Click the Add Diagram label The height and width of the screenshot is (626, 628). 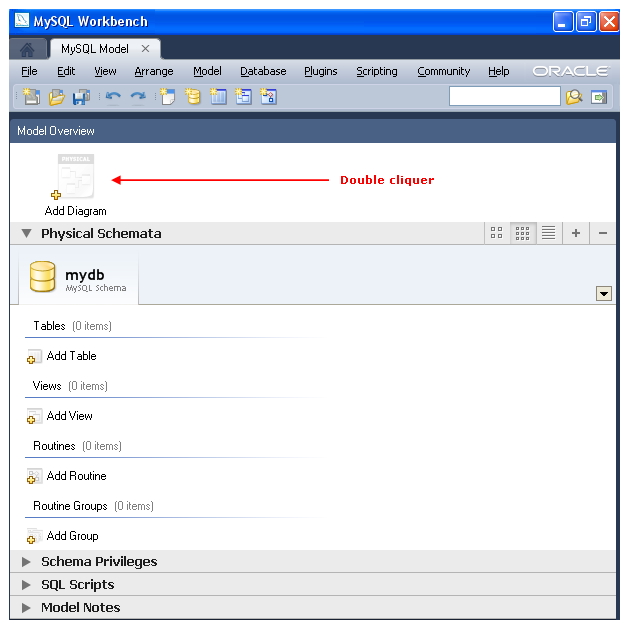[x=76, y=211]
